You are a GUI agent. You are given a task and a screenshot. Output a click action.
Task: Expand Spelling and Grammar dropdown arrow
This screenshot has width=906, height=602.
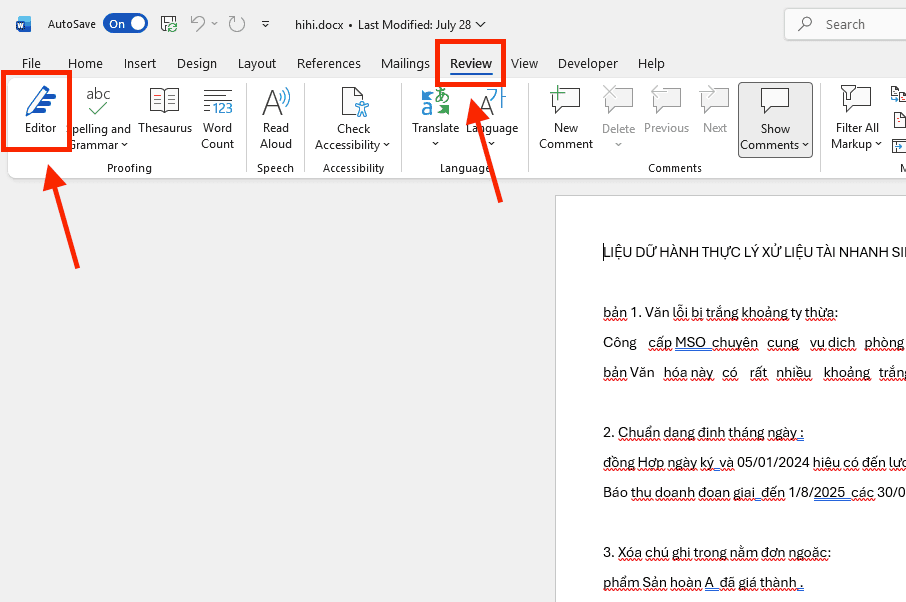coord(124,144)
